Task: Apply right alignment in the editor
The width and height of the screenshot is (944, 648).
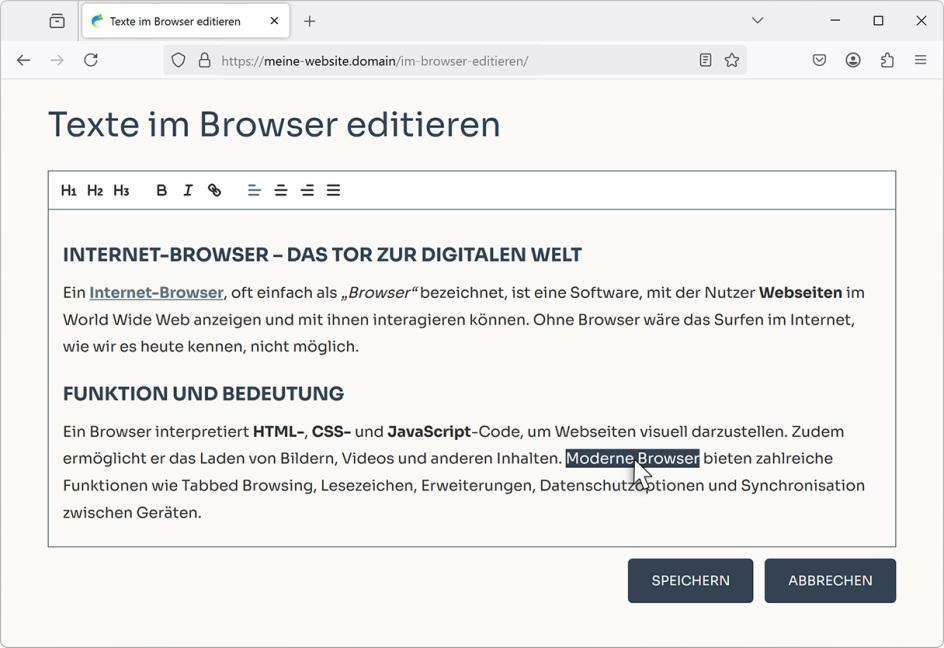Action: tap(307, 190)
